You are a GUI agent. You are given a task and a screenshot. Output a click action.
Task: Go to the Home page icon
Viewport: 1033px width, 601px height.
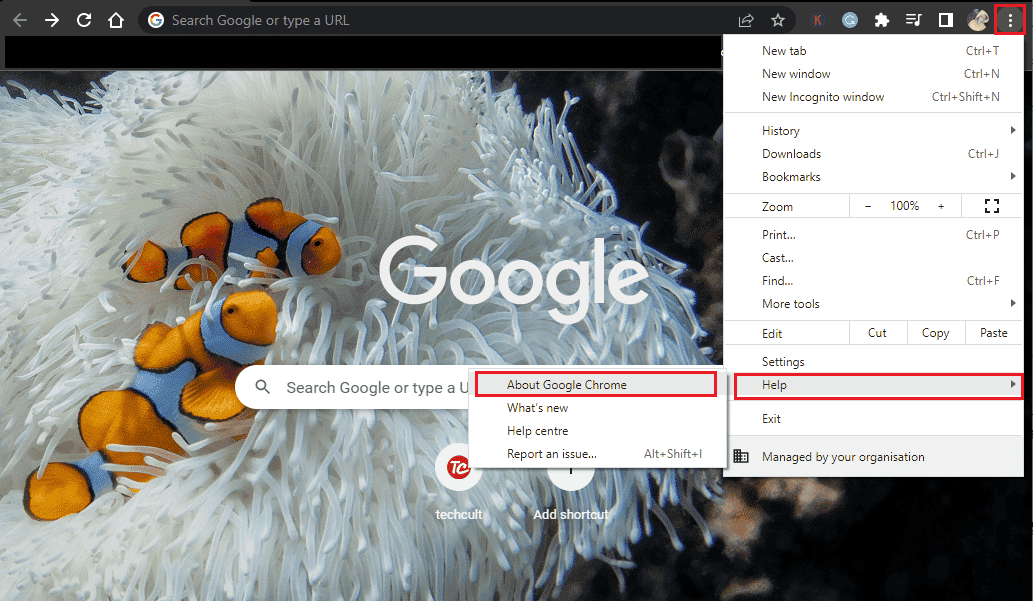[x=116, y=20]
